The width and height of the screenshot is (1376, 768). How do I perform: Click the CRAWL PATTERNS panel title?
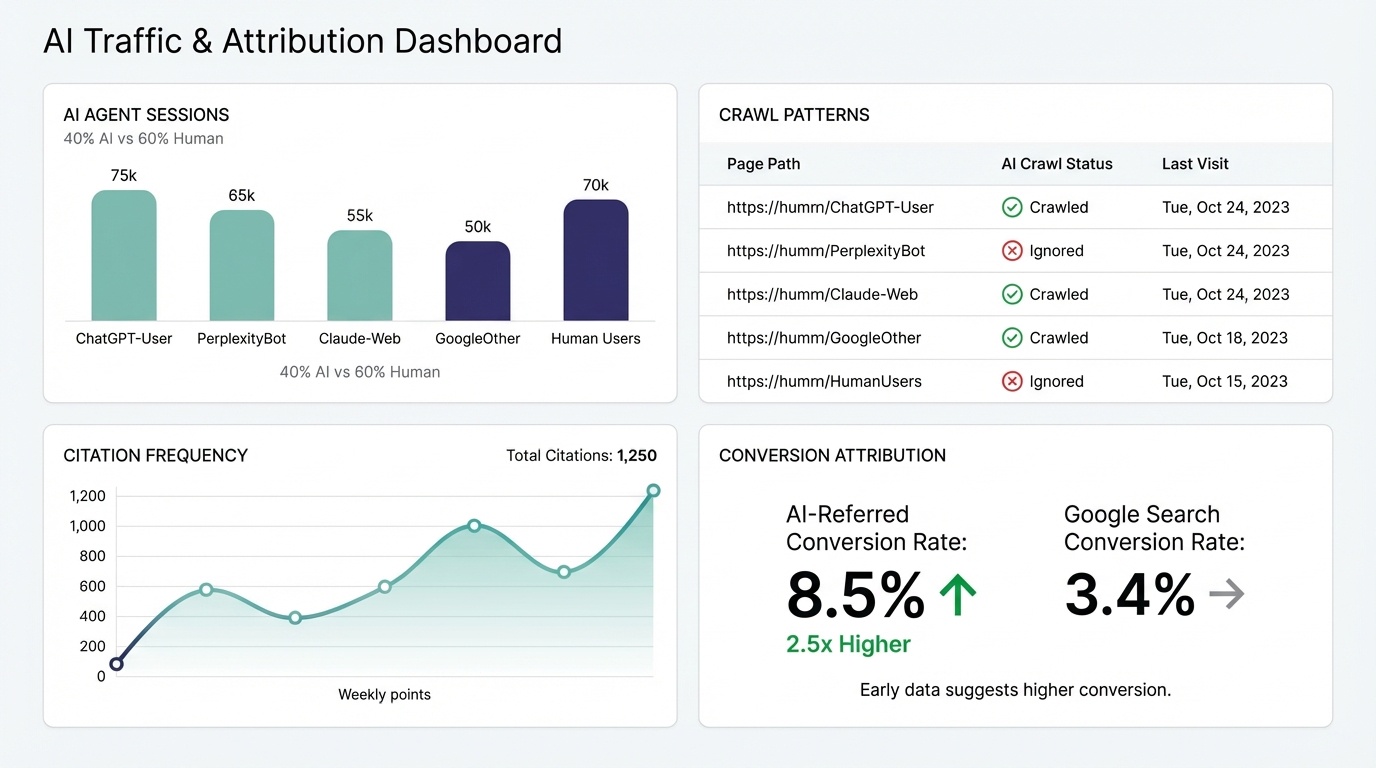(x=794, y=115)
